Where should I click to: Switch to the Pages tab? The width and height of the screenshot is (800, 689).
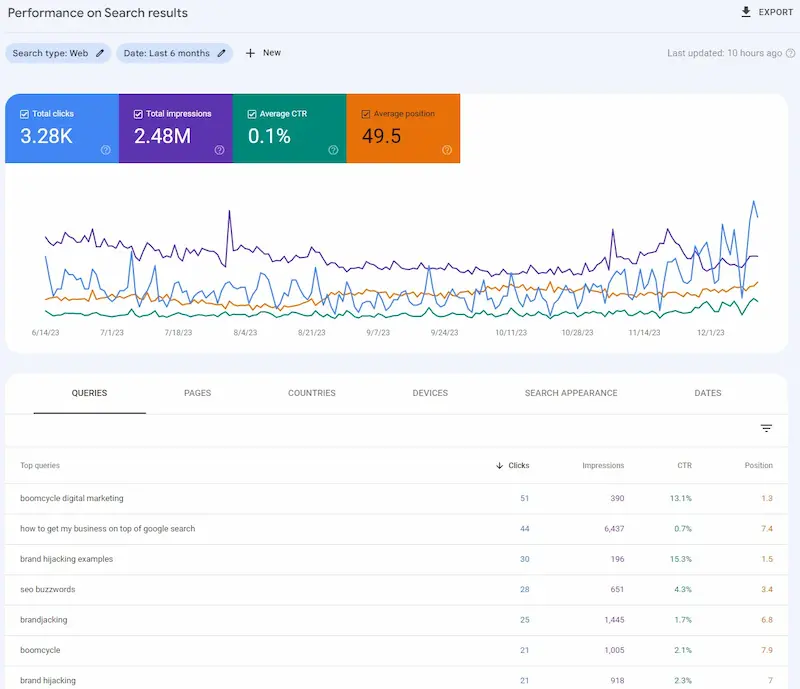(197, 393)
